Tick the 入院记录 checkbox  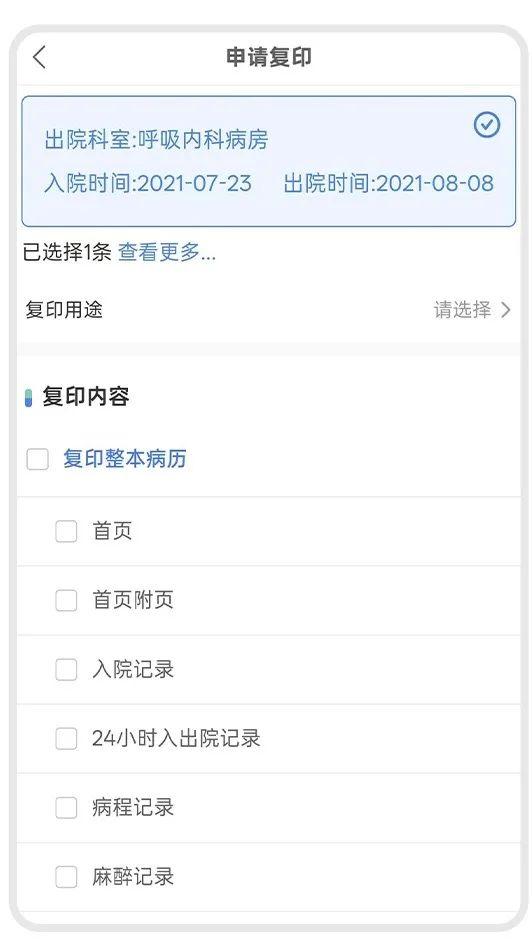(x=66, y=669)
